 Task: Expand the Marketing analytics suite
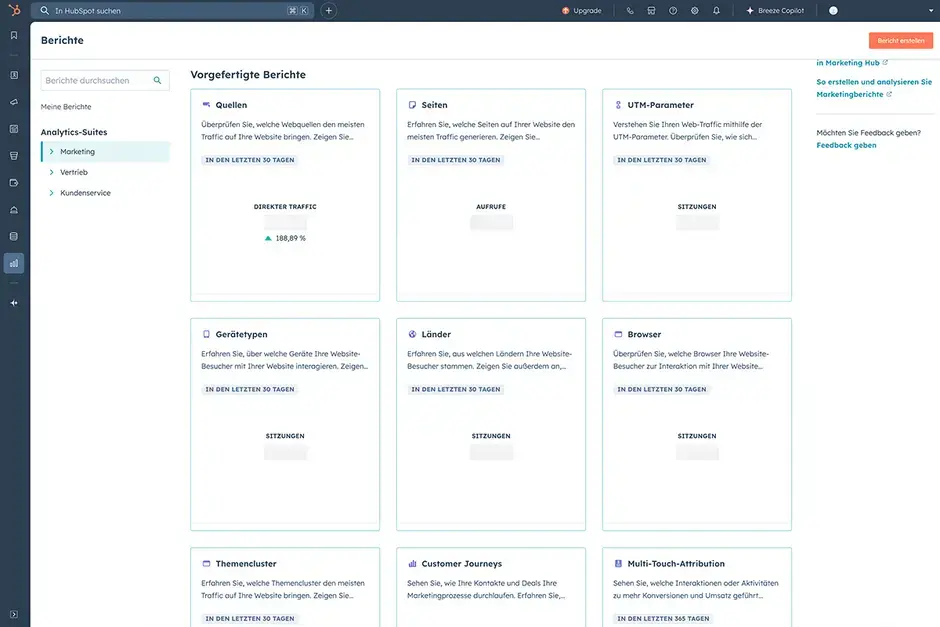pos(51,152)
